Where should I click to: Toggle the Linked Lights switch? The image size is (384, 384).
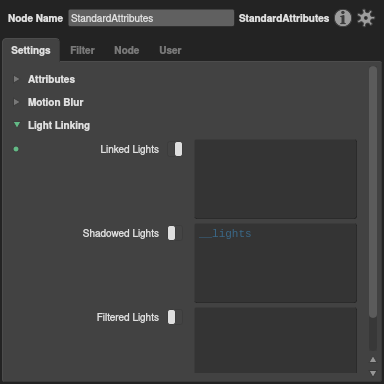point(175,149)
